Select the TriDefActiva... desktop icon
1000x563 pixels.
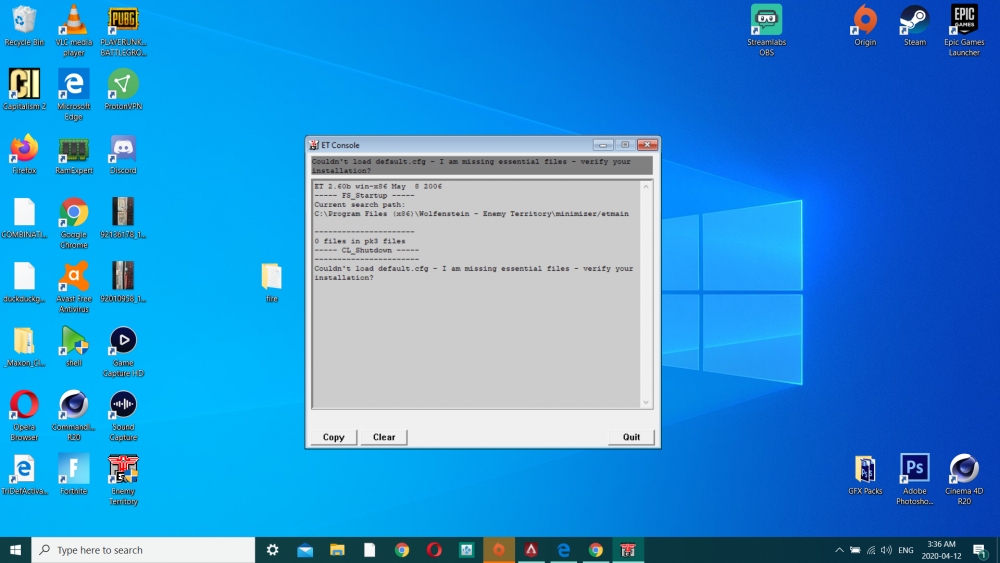coord(24,475)
